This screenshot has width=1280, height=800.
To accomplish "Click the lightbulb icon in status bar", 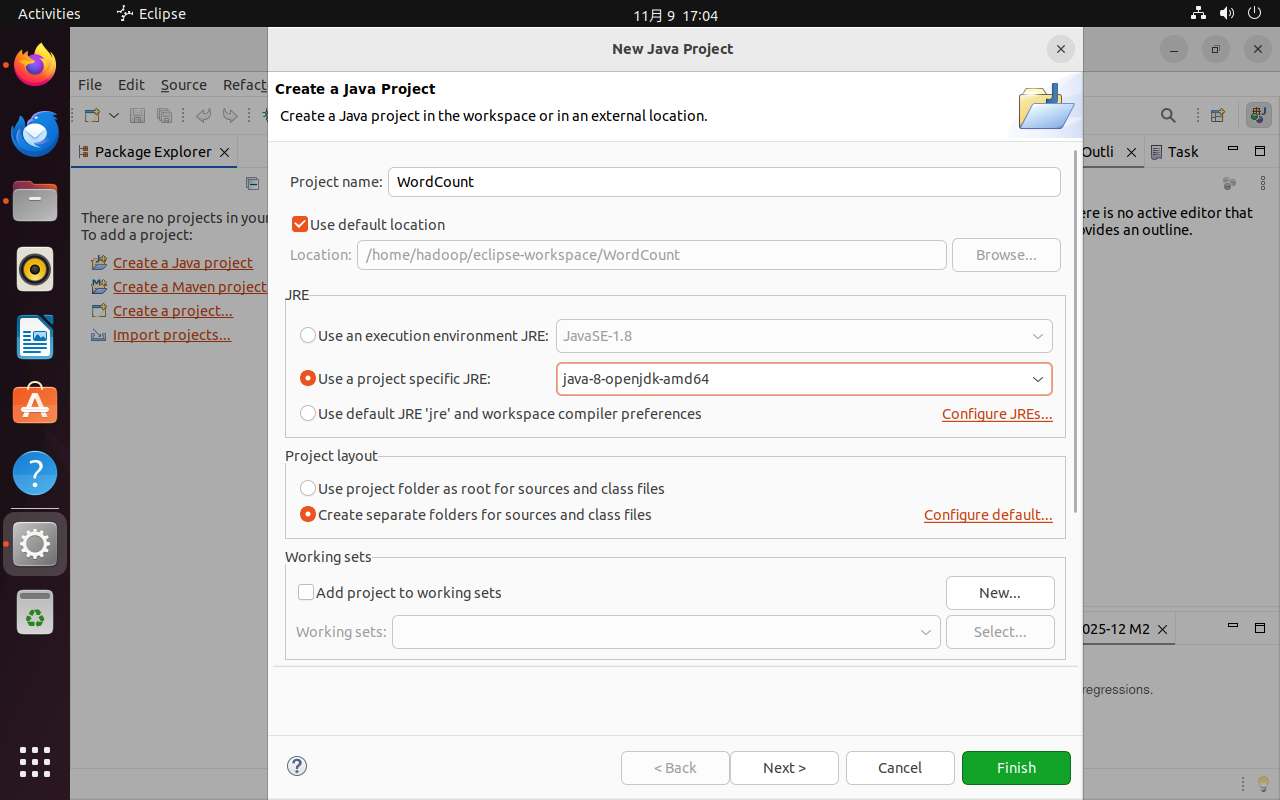I will coord(1263,783).
